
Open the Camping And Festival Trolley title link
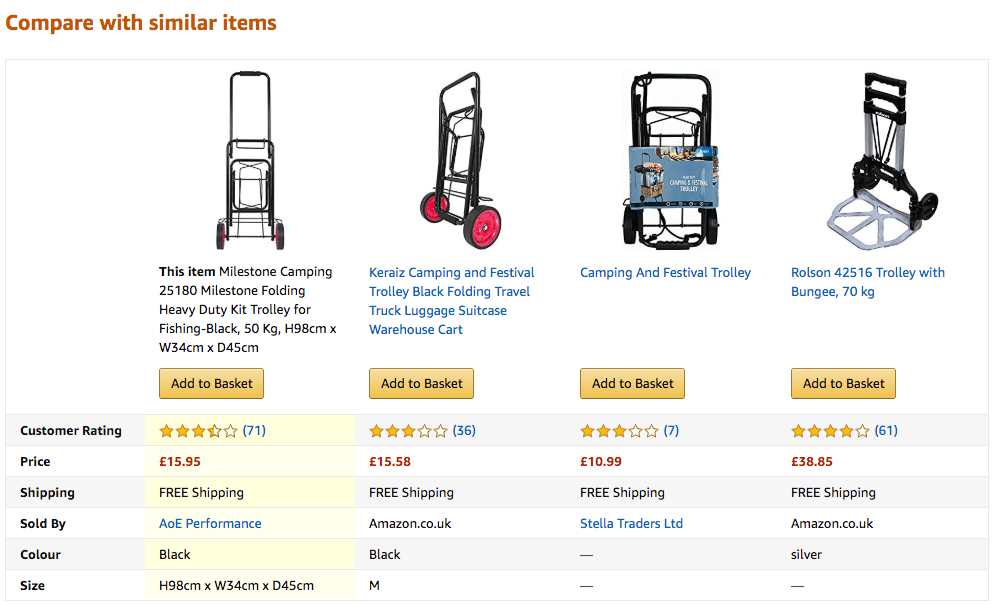pos(665,272)
